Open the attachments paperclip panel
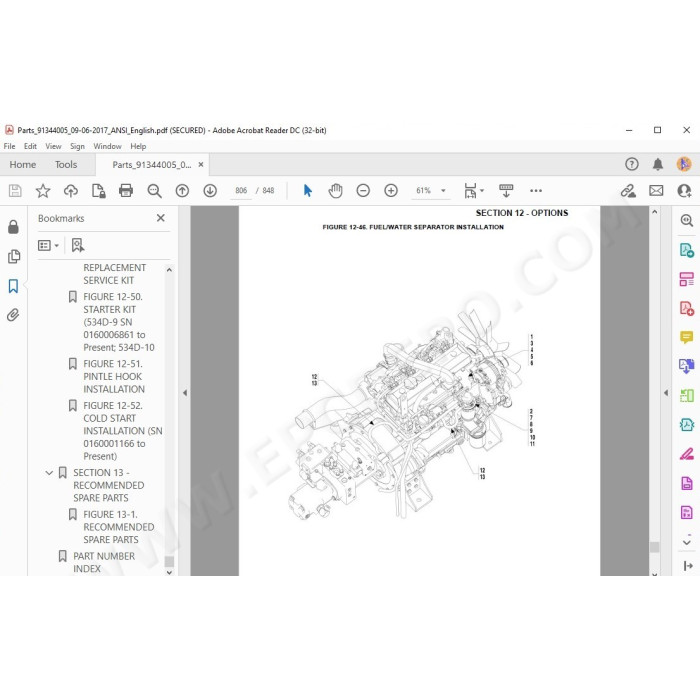This screenshot has height=700, width=700. point(13,315)
